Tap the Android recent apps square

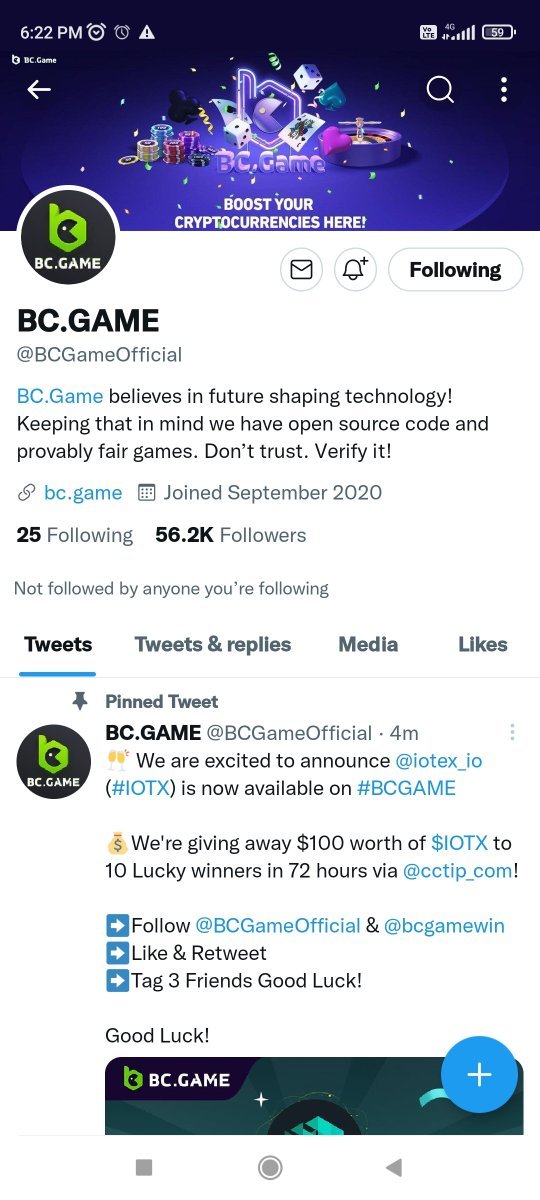(x=144, y=1167)
